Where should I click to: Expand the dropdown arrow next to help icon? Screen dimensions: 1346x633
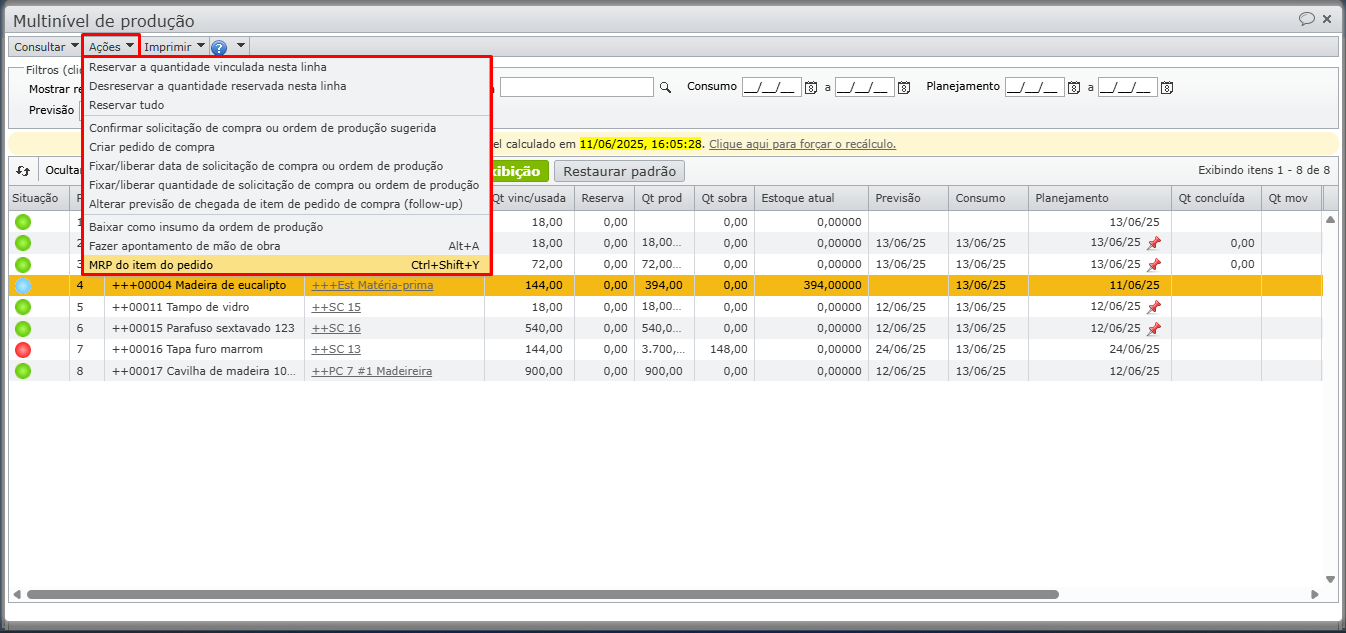[x=241, y=47]
